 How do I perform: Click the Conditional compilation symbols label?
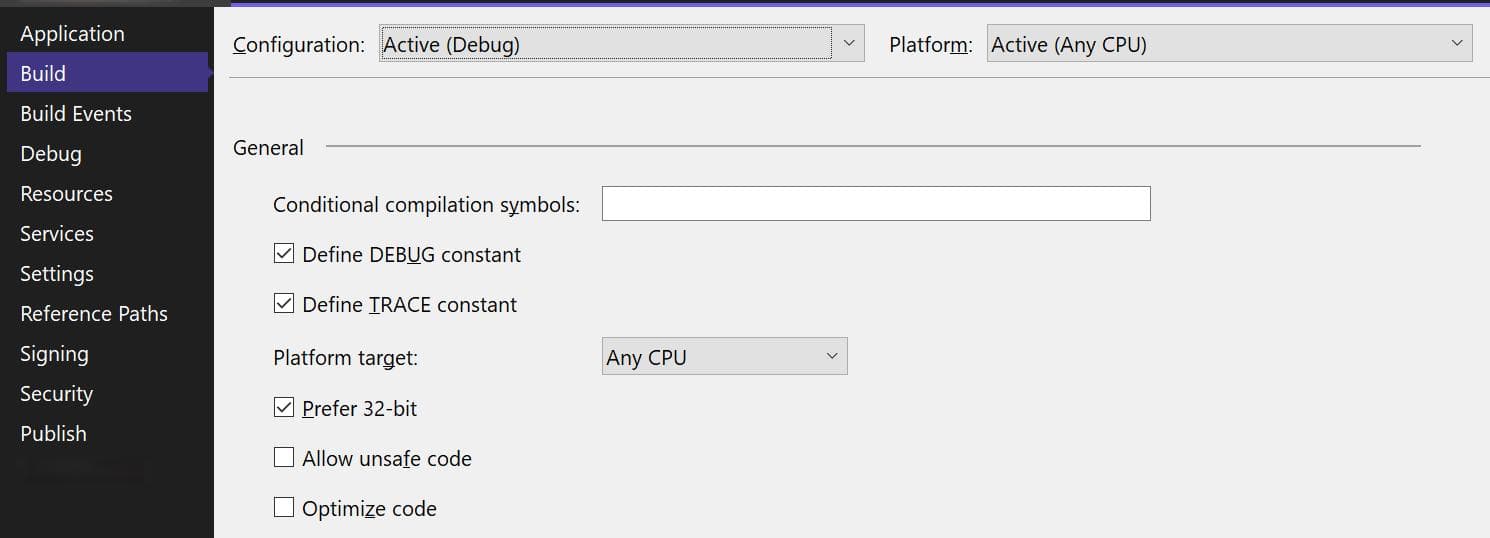(427, 205)
